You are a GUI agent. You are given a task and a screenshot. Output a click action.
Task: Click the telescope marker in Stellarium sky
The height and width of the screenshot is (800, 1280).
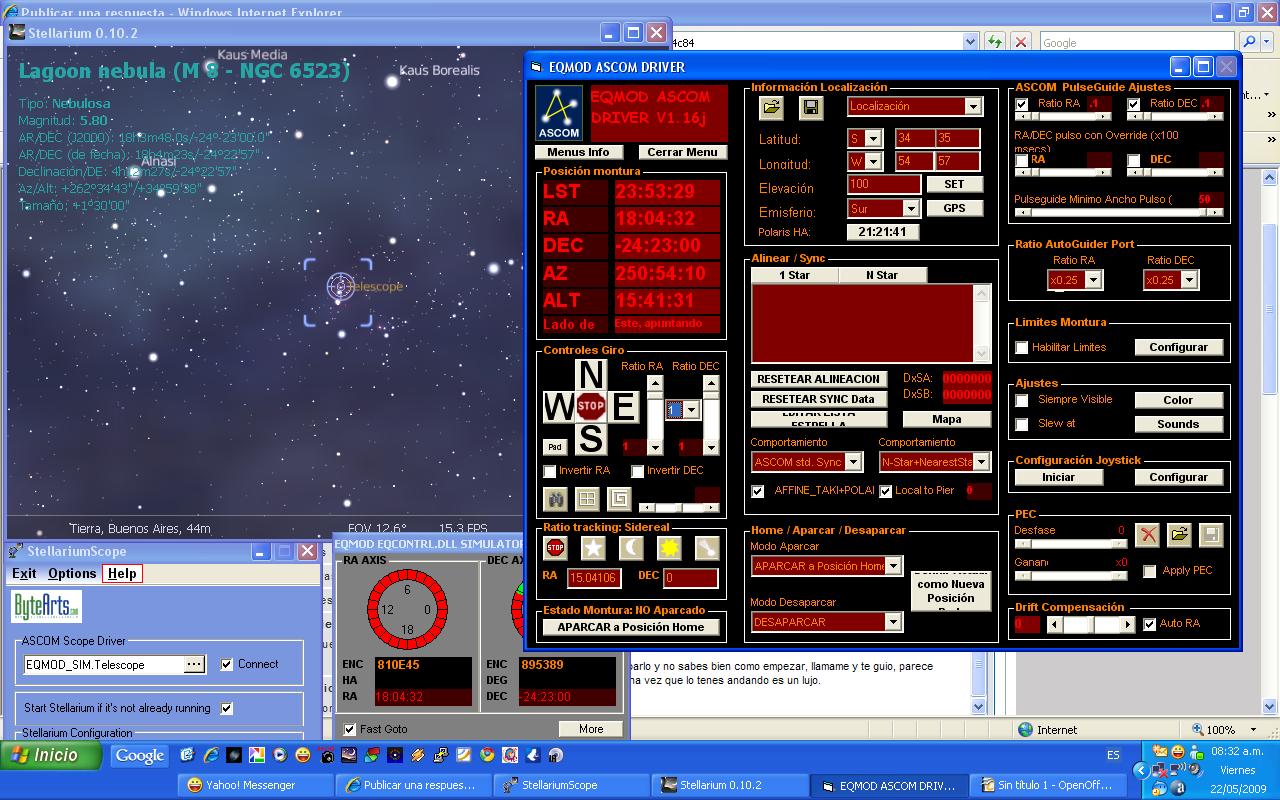[340, 287]
